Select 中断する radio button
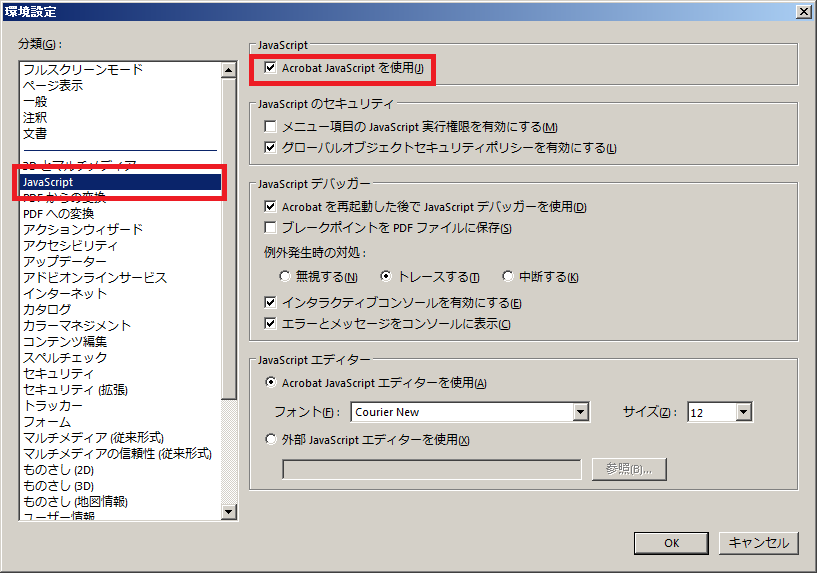Screen dimensions: 817x573 507,276
